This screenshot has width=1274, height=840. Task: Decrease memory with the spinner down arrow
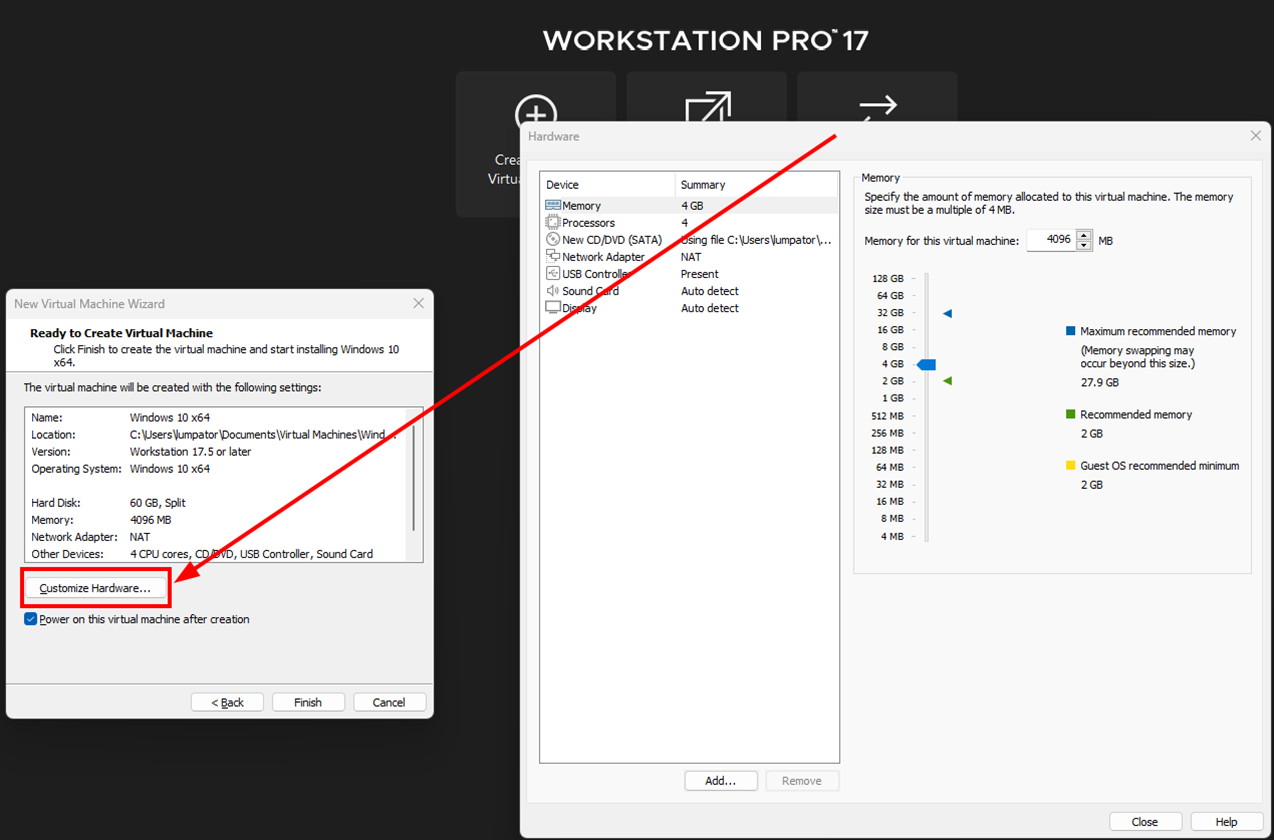click(x=1084, y=246)
